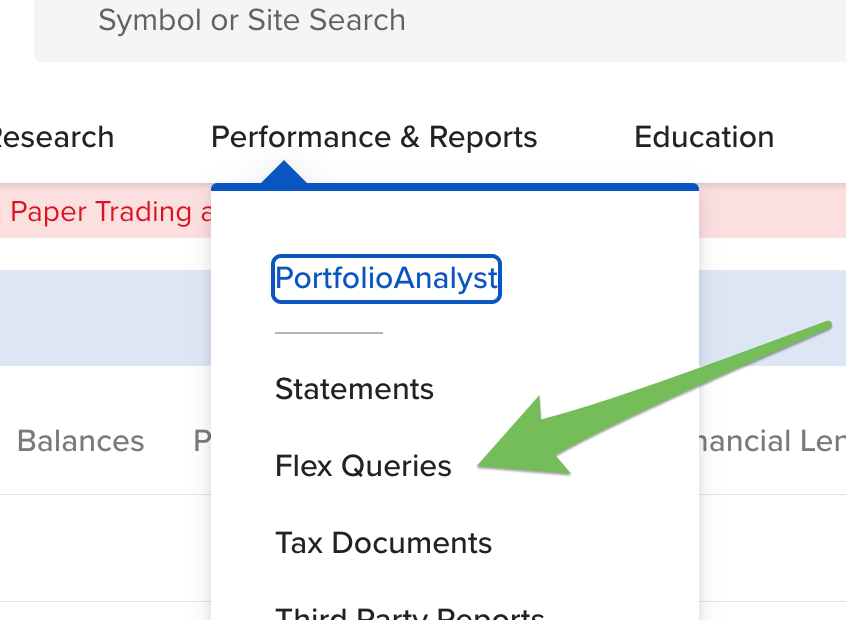The height and width of the screenshot is (620, 846).
Task: Click the red Paper Trading banner
Action: coord(100,212)
